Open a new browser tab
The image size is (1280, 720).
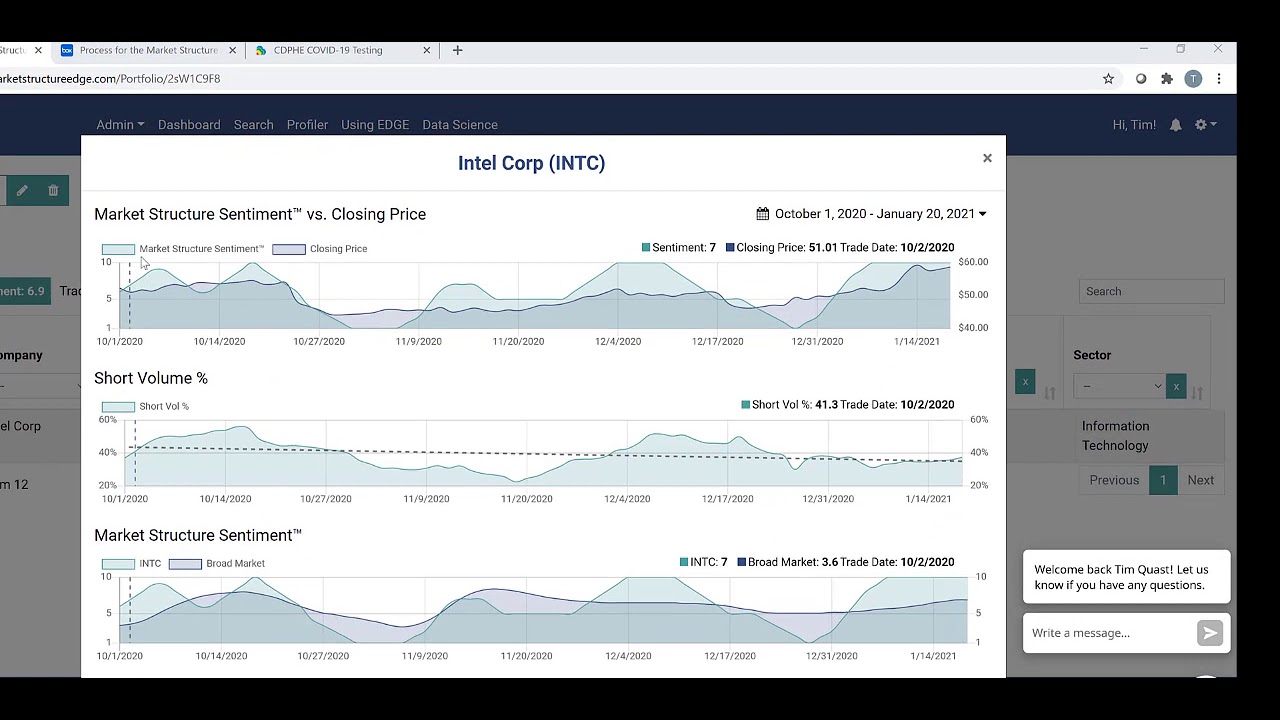(457, 50)
